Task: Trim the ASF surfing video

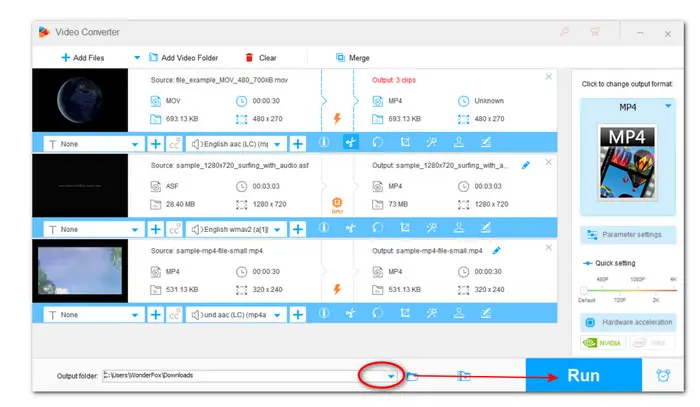Action: 351,228
